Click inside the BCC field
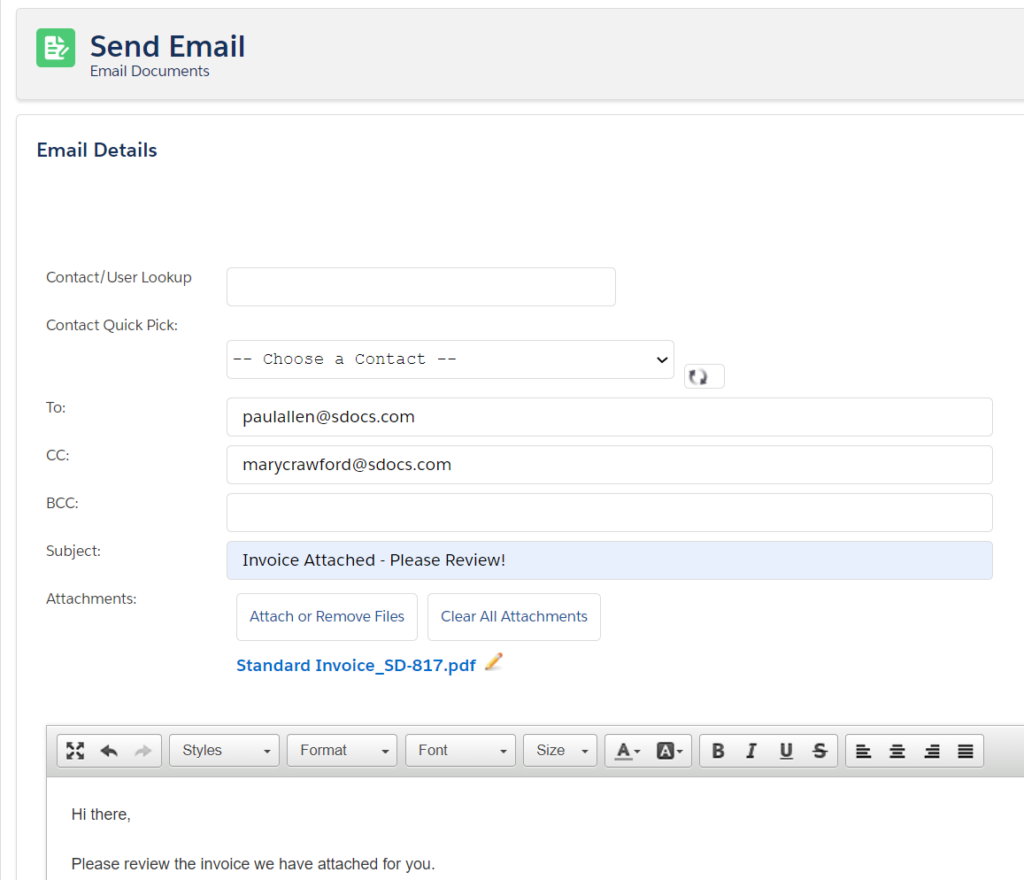This screenshot has width=1024, height=880. tap(609, 512)
